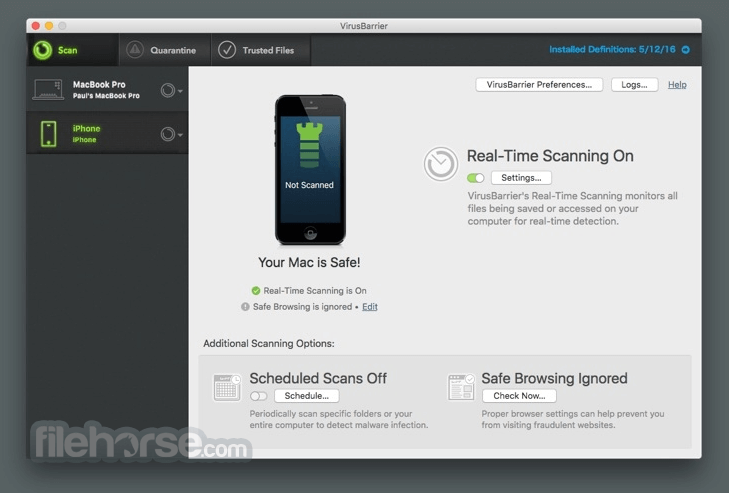Click the iPhone illustration showing Not Scanned
Screen dimensions: 729x493
click(x=310, y=170)
